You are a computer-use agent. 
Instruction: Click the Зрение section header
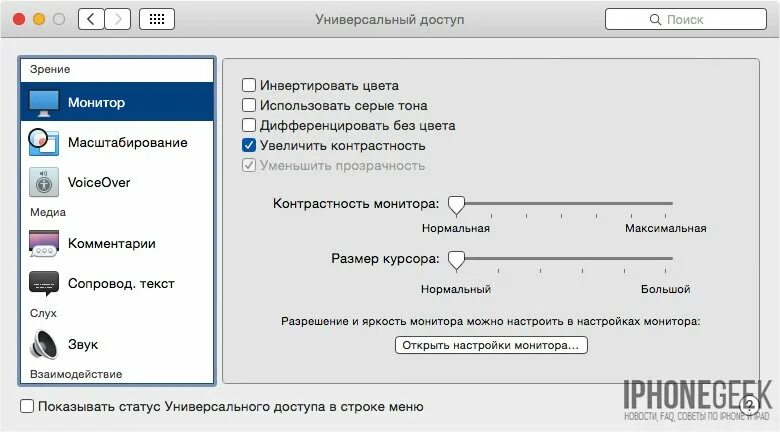50,69
